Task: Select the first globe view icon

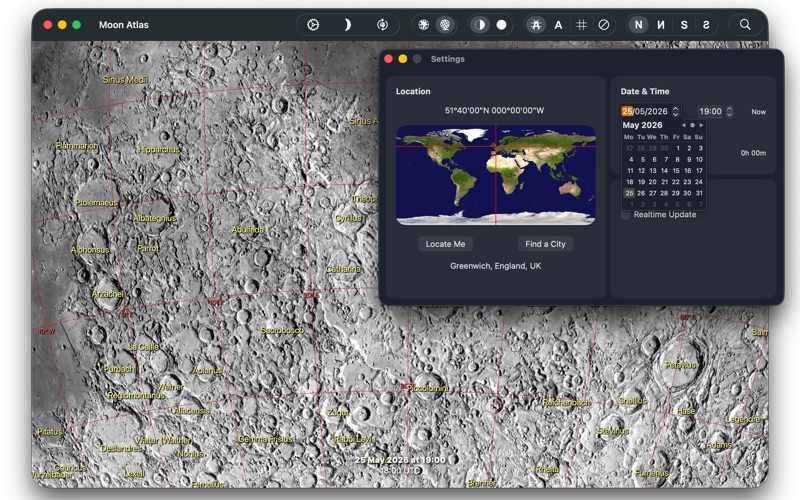Action: [x=423, y=24]
